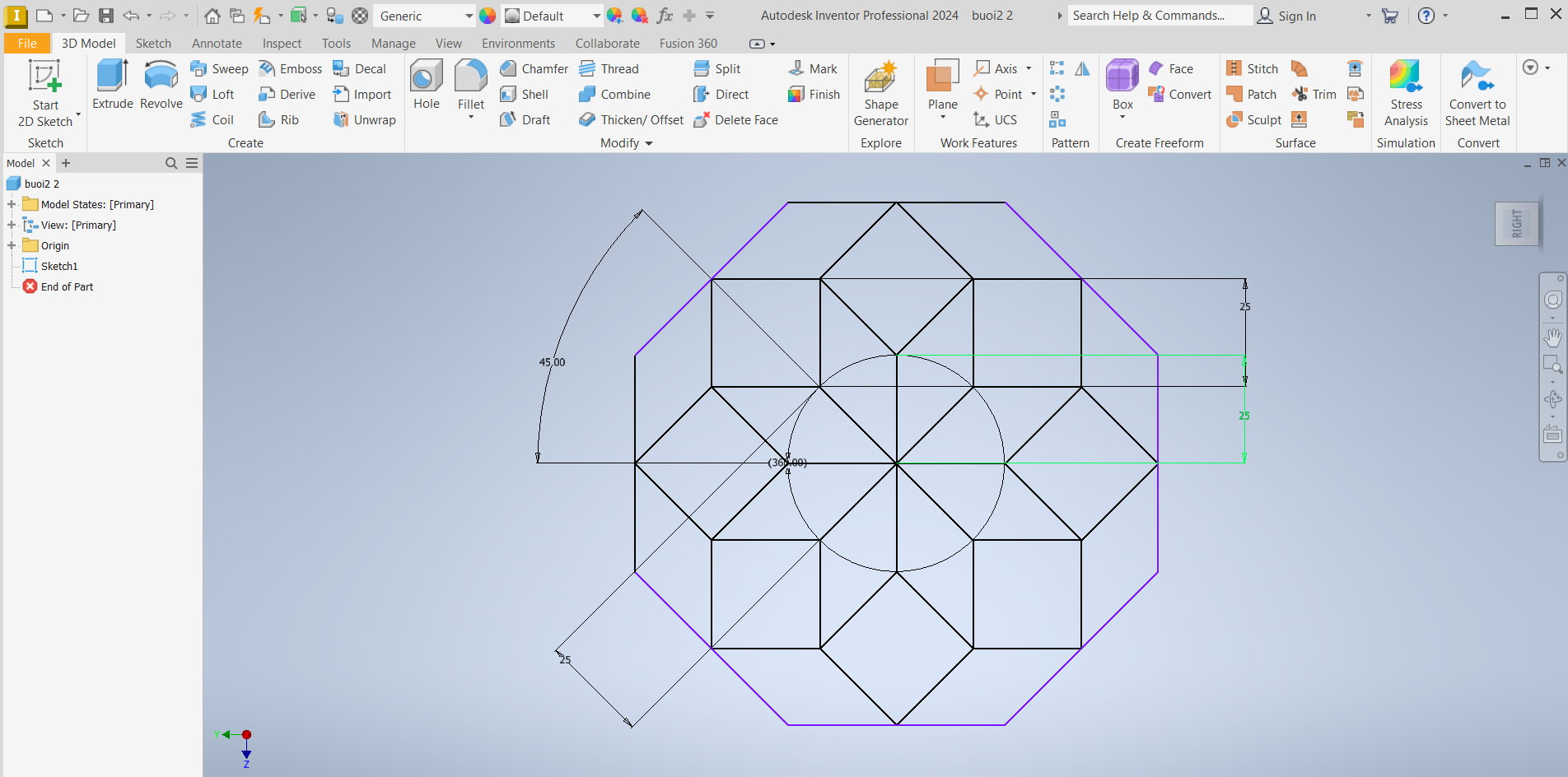Expand the Origin folder
This screenshot has width=1568, height=777.
pyautogui.click(x=12, y=245)
